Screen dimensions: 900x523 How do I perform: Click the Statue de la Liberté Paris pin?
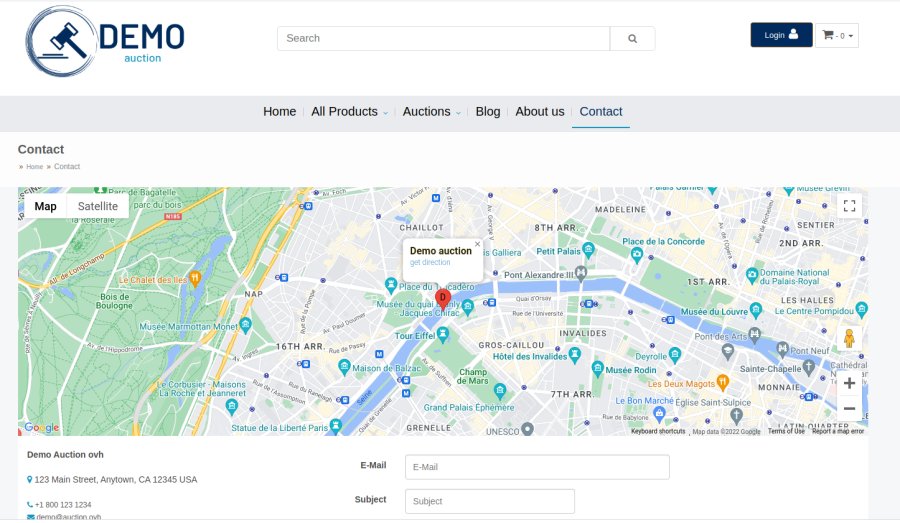(336, 426)
